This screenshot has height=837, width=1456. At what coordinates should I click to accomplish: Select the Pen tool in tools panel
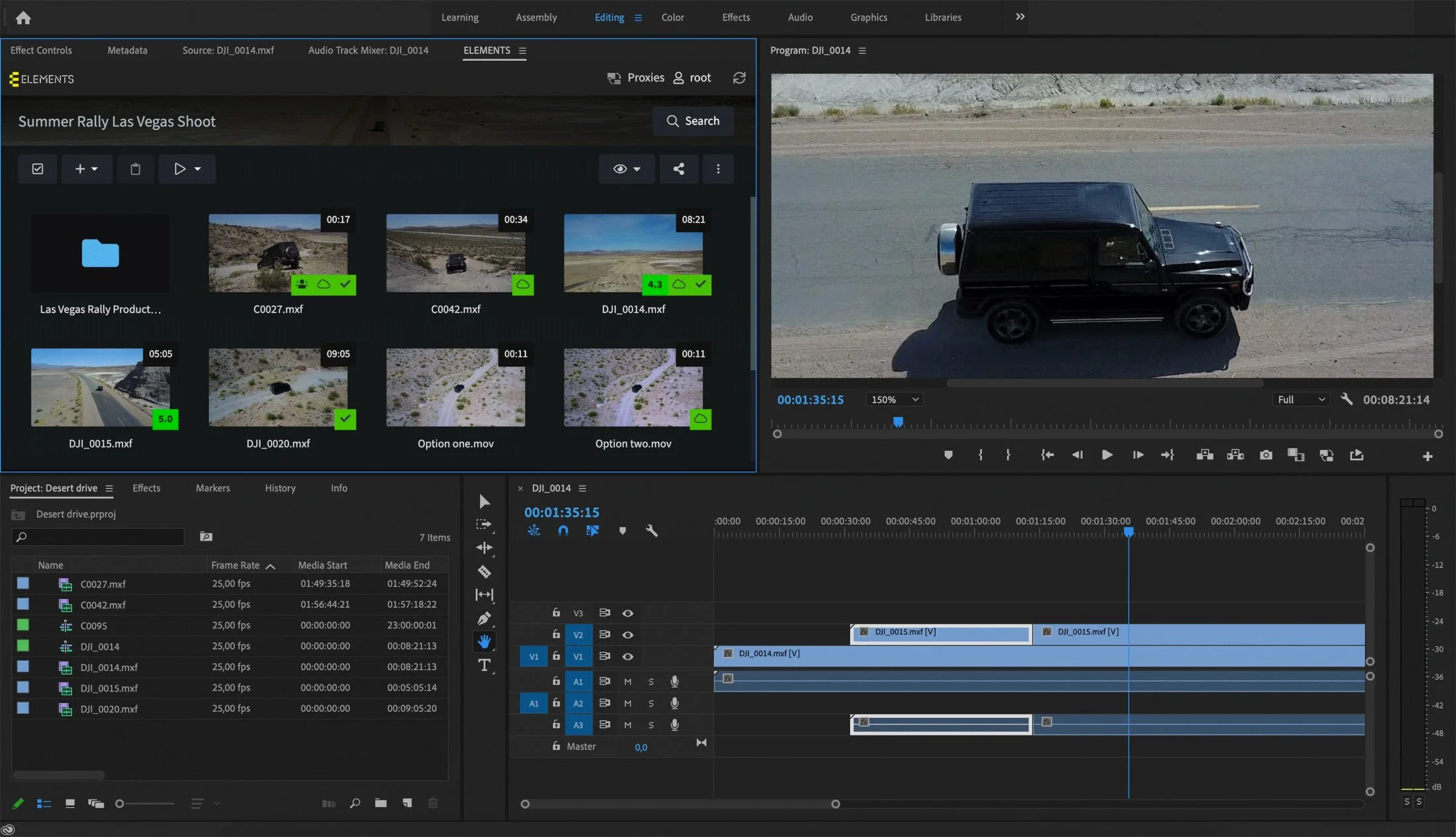pos(484,618)
